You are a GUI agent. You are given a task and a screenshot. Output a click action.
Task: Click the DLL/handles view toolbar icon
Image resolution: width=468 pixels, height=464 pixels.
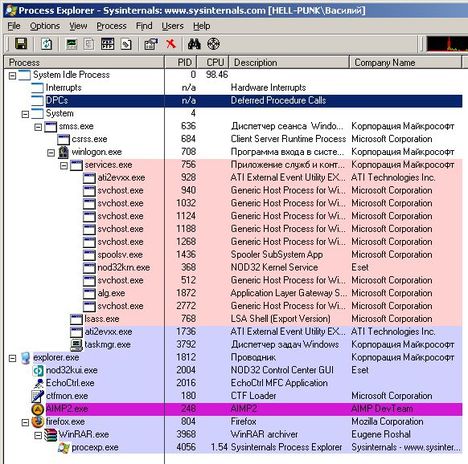[x=126, y=44]
